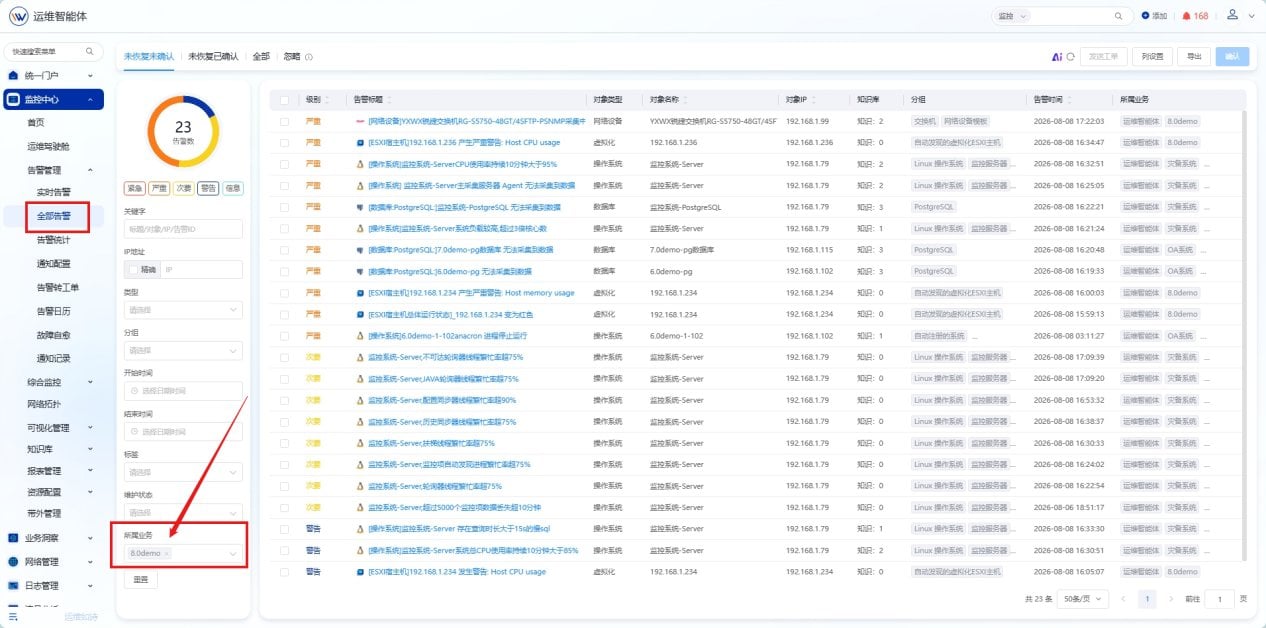Screen dimensions: 1266x628
Task: Click the 发送工单 button
Action: (x=1103, y=57)
